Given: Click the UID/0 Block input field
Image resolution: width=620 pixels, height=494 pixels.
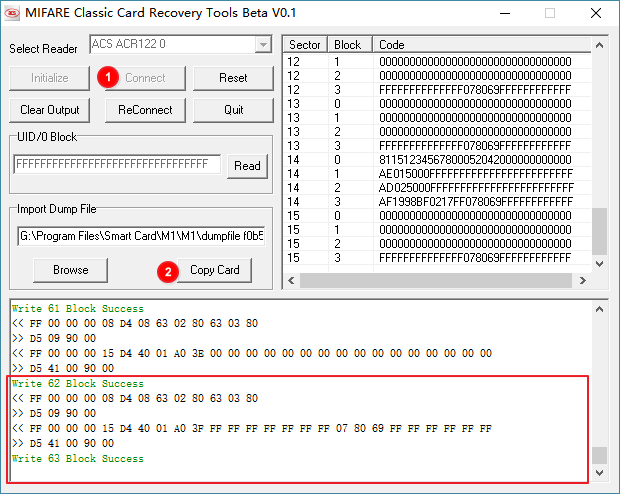Looking at the screenshot, I should (118, 165).
